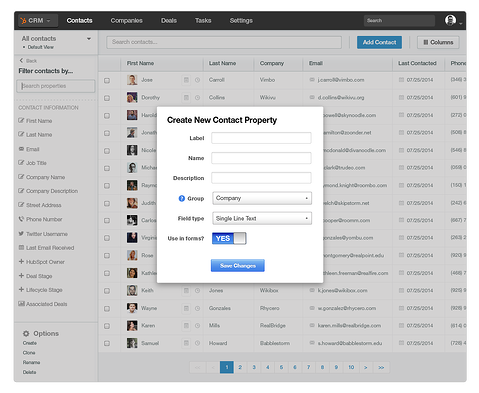Filter contacts by Lifecycle Stage property
Viewport: 479px width, 393px height.
[41, 290]
